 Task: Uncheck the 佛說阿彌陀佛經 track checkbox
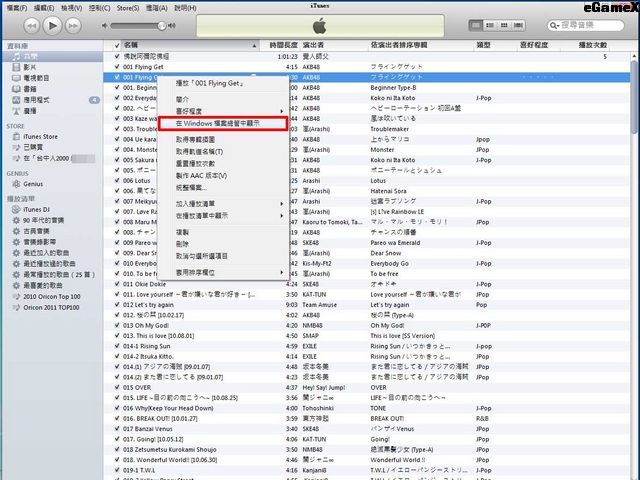point(117,56)
